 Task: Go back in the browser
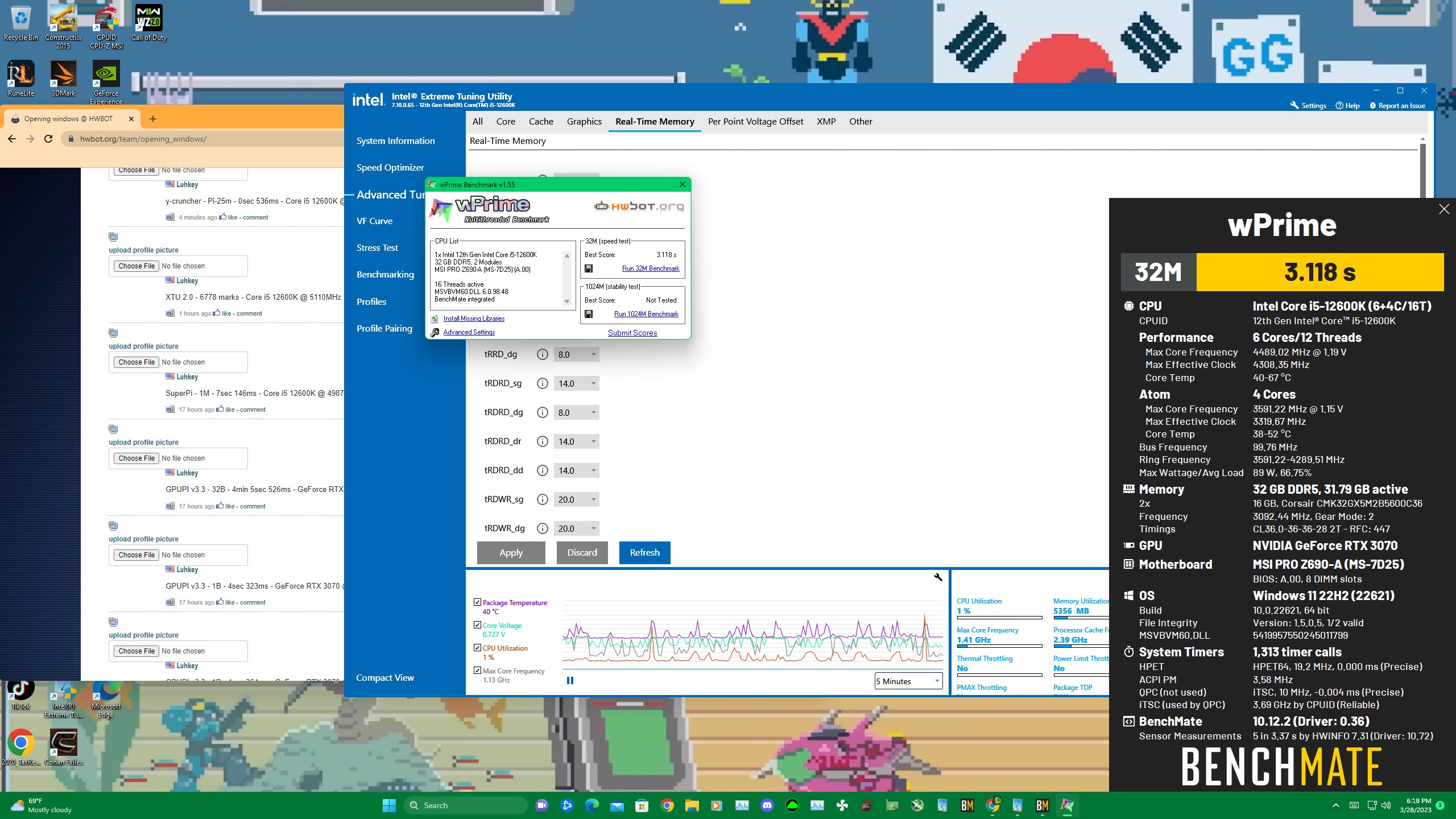click(x=12, y=139)
